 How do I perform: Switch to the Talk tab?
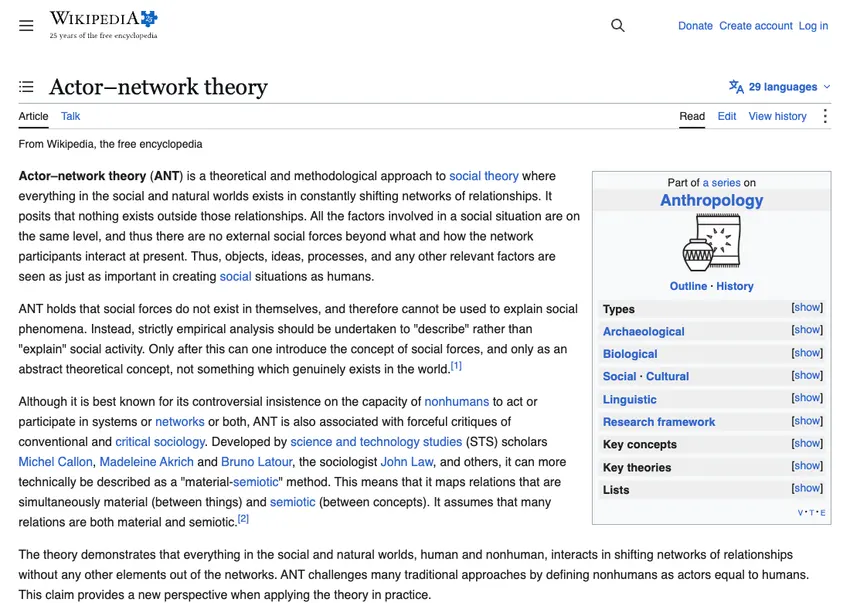[70, 116]
